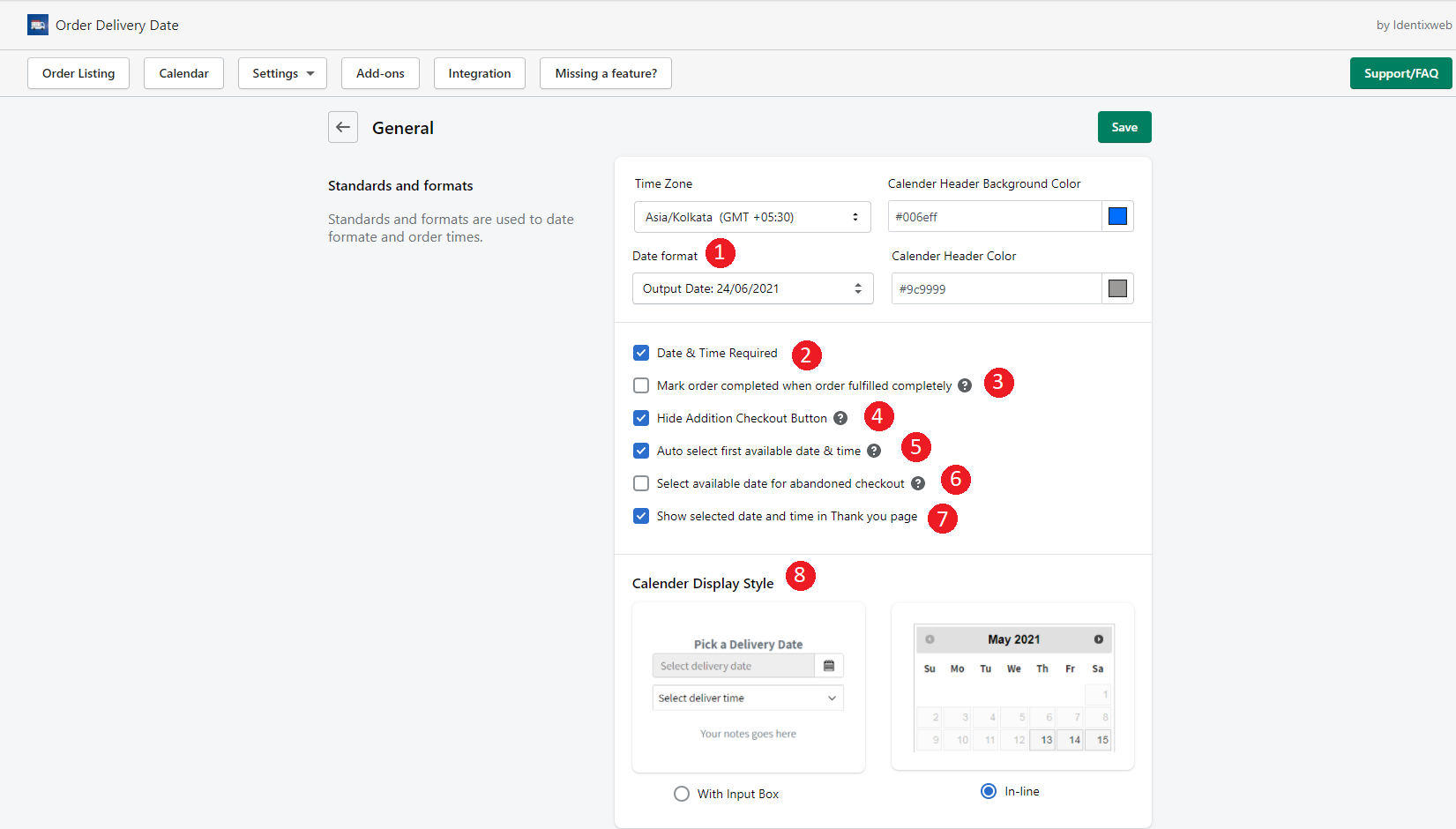Click the With Input Box preview thumbnail
This screenshot has height=829, width=1456.
coord(749,688)
